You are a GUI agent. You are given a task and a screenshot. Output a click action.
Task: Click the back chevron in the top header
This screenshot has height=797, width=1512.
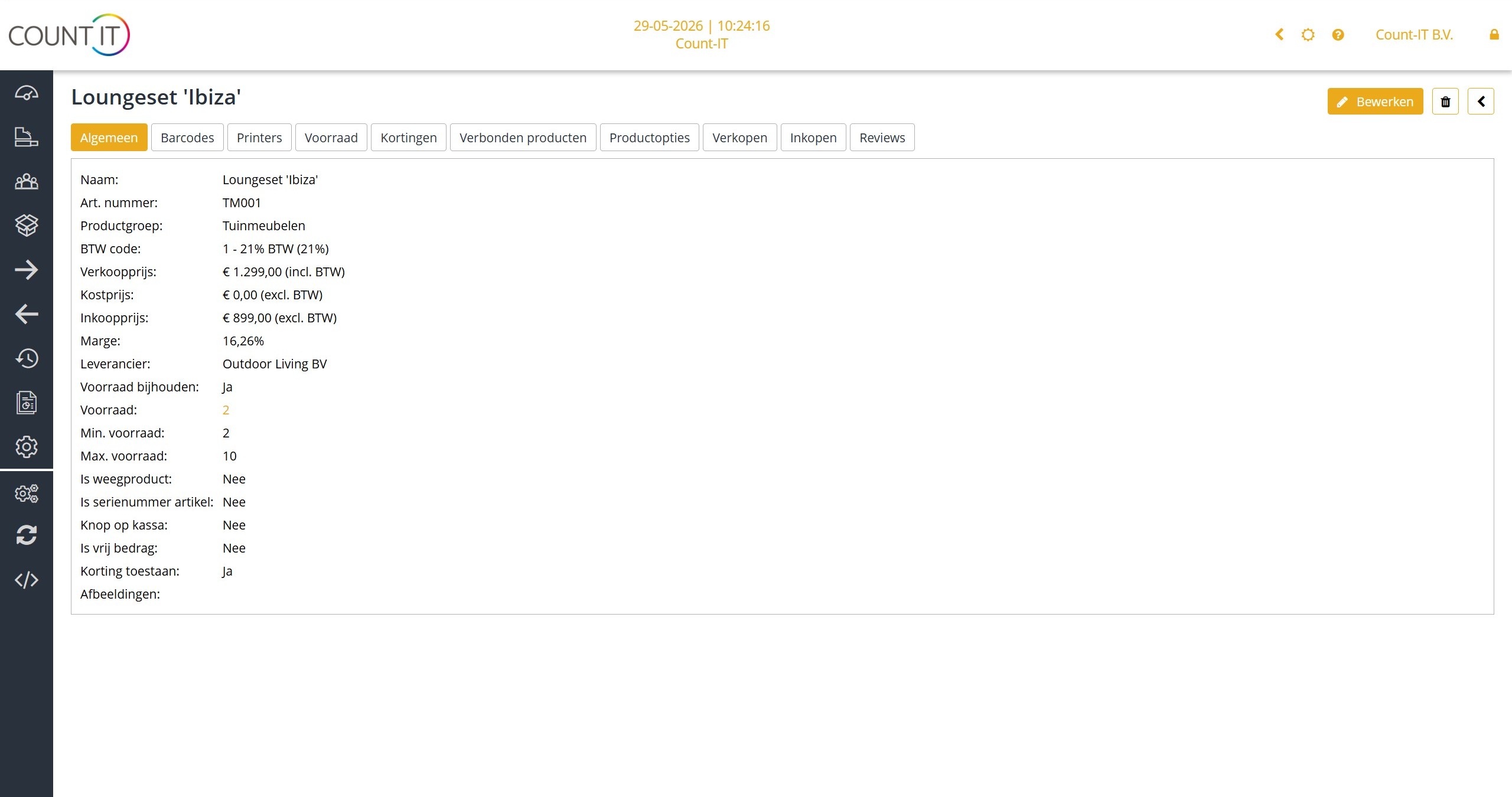pos(1279,35)
